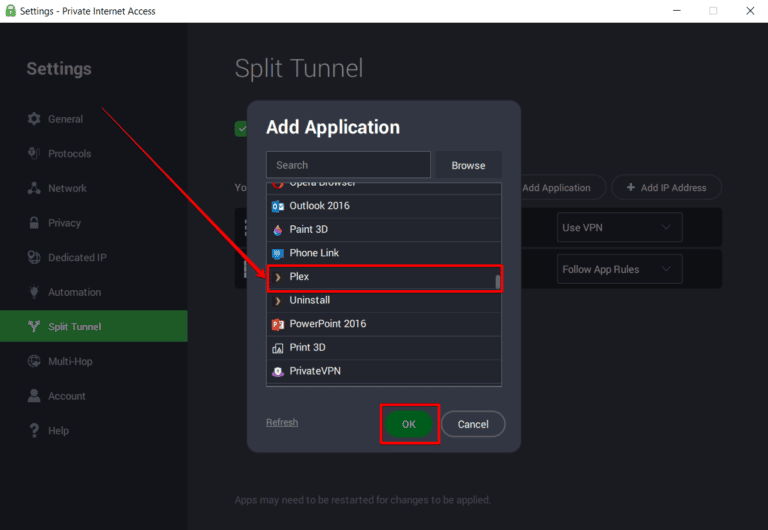Toggle the green Split Tunnel checkbox
This screenshot has height=530, width=768.
coord(241,129)
